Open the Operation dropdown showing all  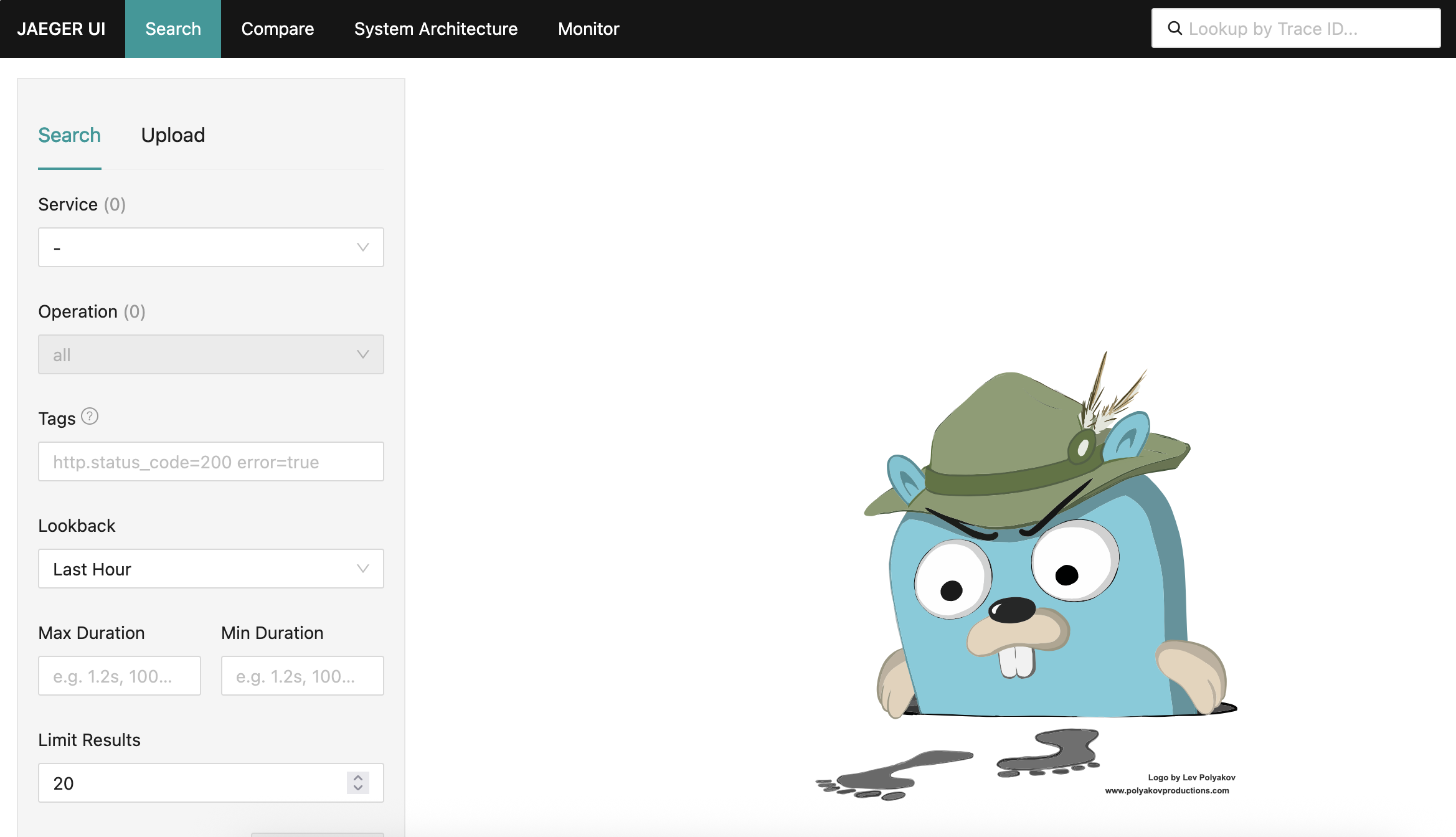tap(199, 355)
